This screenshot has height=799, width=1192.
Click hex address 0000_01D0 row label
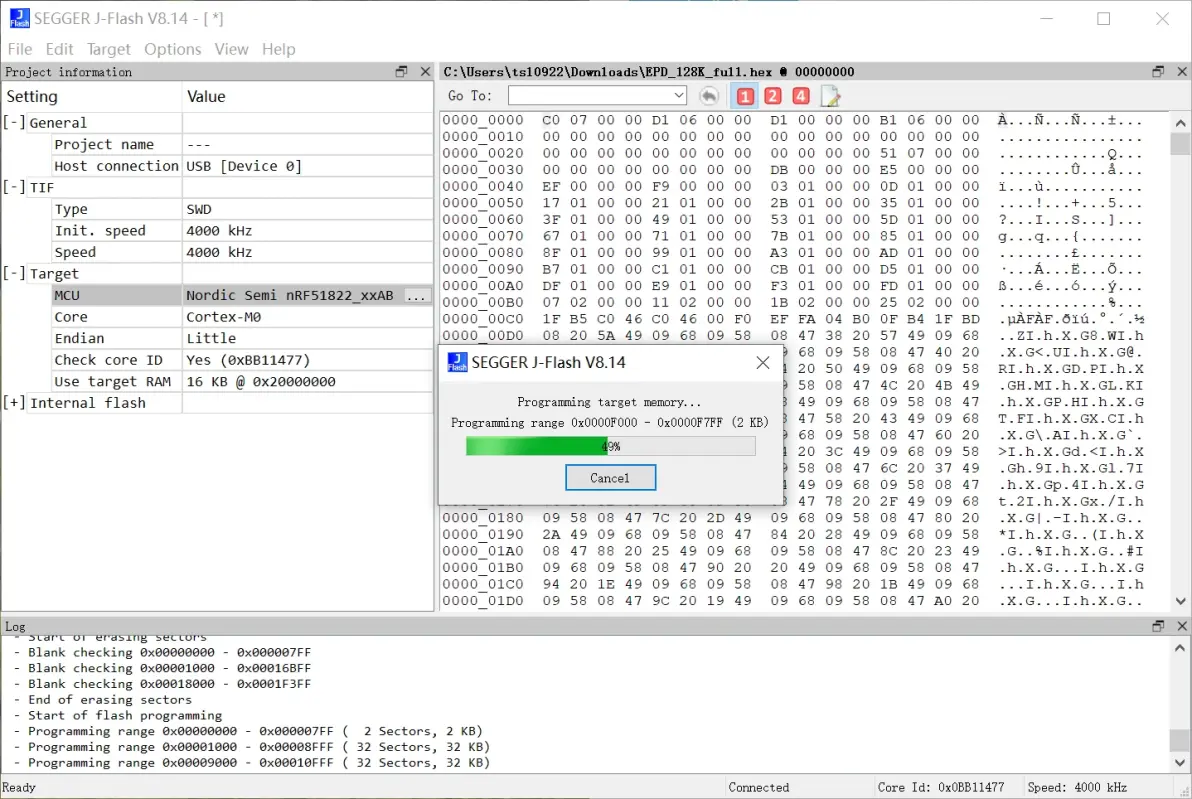483,601
